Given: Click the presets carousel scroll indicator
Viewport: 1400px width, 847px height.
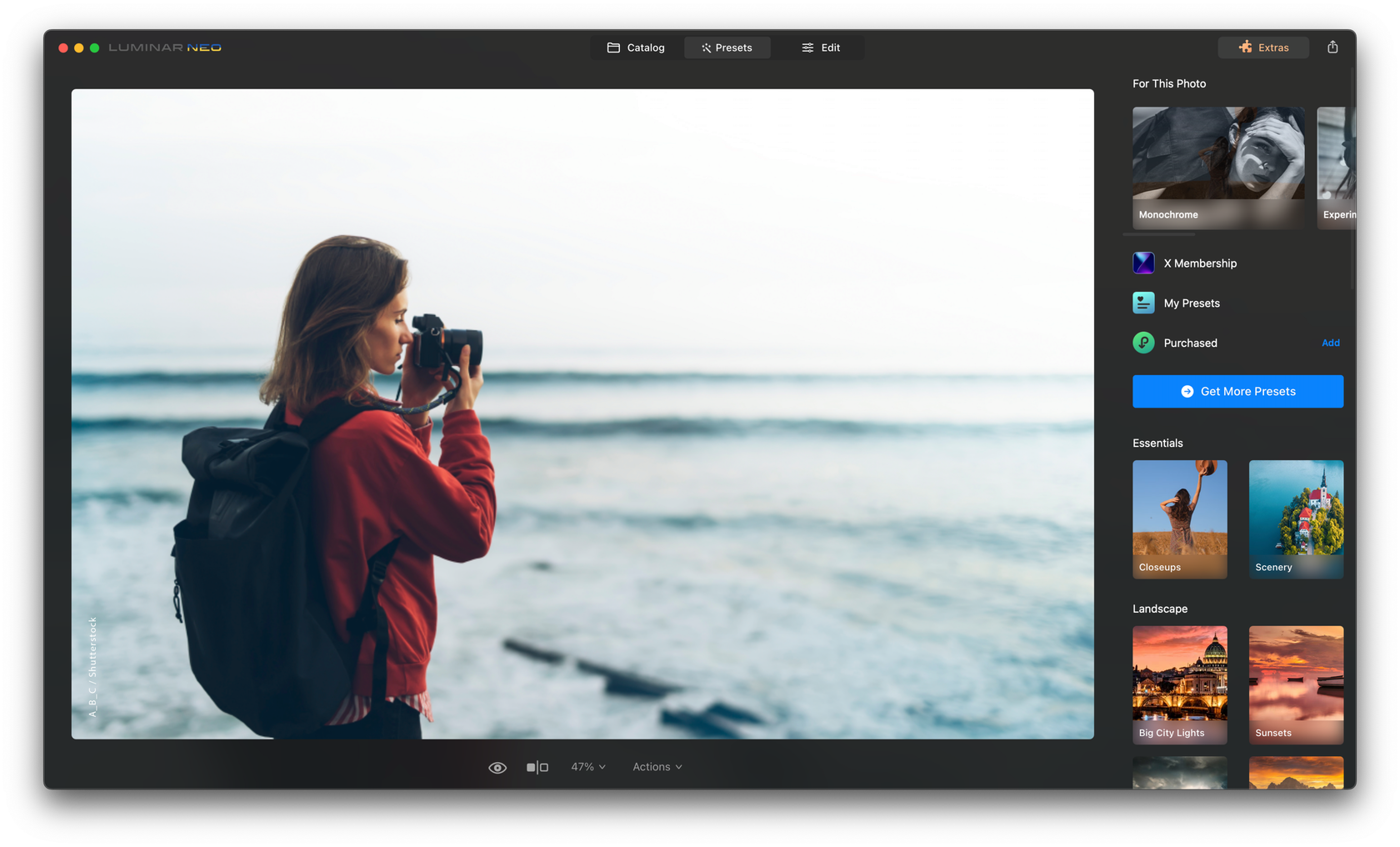Looking at the screenshot, I should click(x=1158, y=236).
